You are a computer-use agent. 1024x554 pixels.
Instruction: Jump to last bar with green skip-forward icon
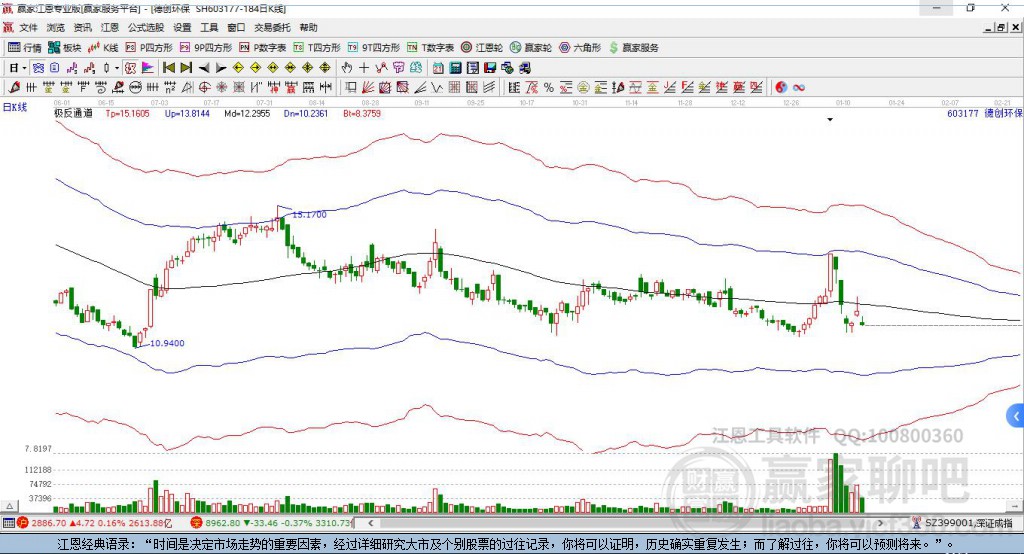[186, 68]
